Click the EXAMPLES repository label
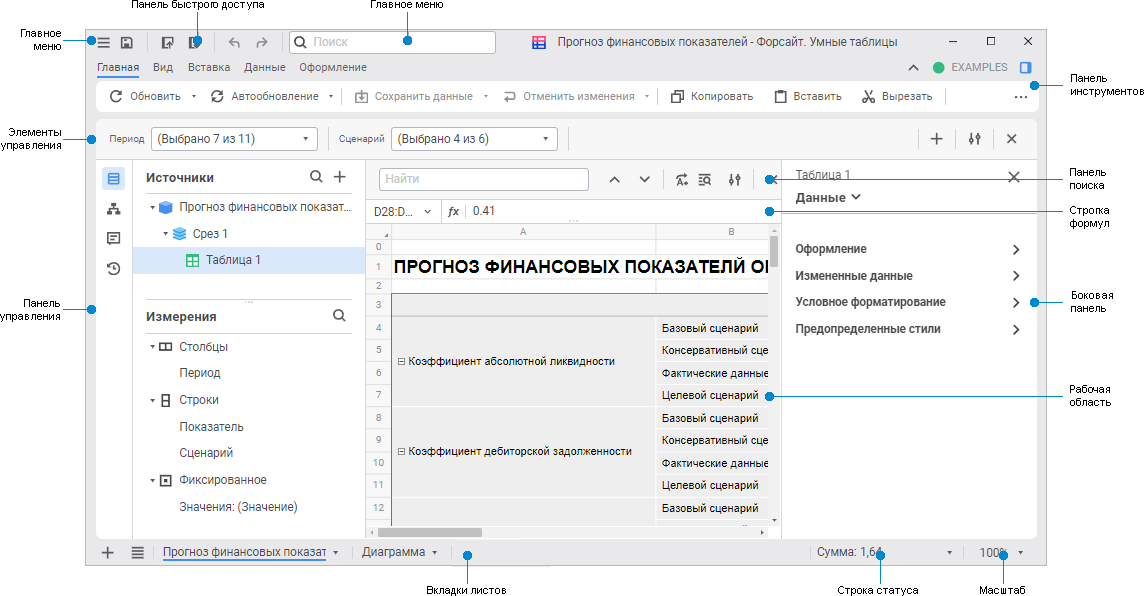Viewport: 1144px width, 596px height. coord(979,67)
